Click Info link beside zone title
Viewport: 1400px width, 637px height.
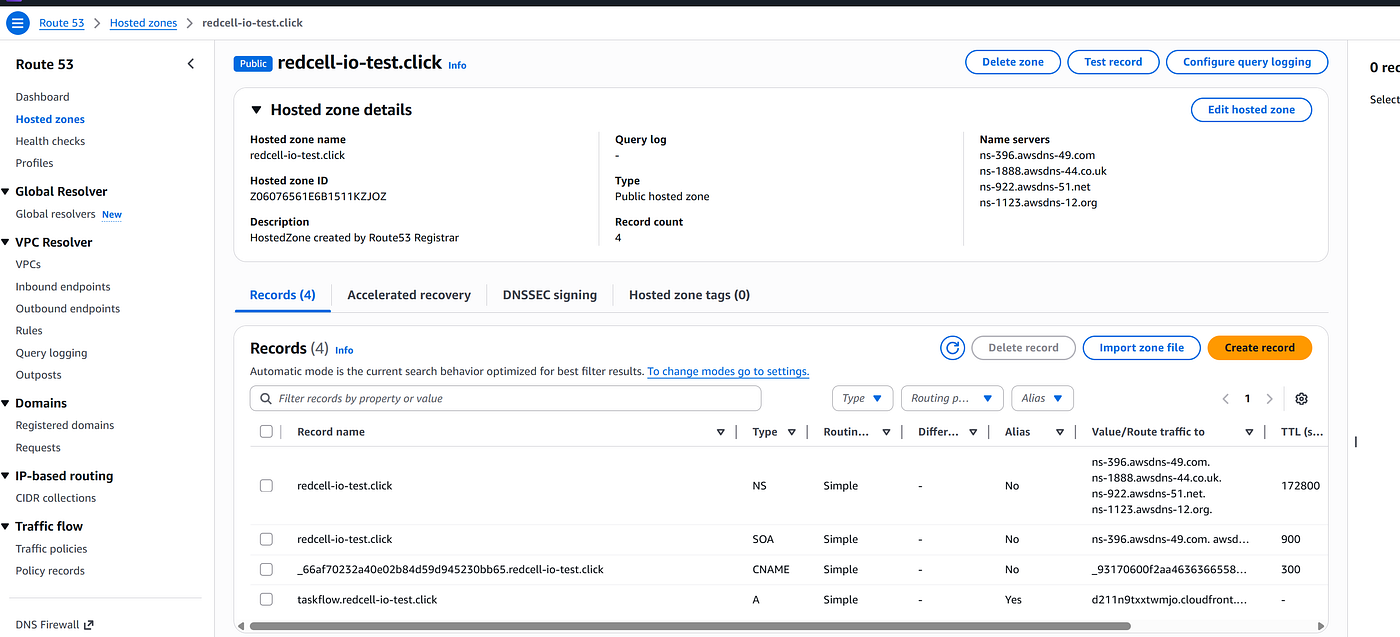[x=457, y=65]
